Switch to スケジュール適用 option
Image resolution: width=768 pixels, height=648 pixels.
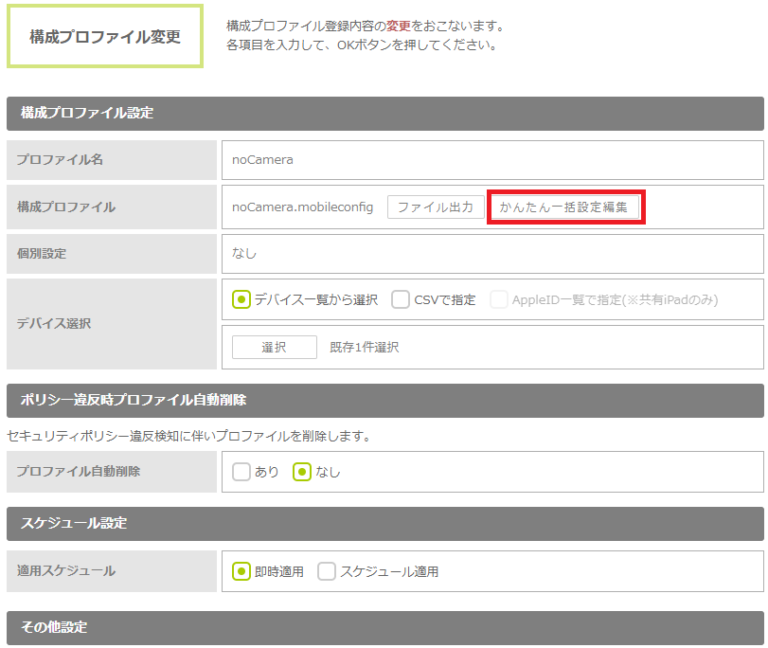click(x=327, y=572)
